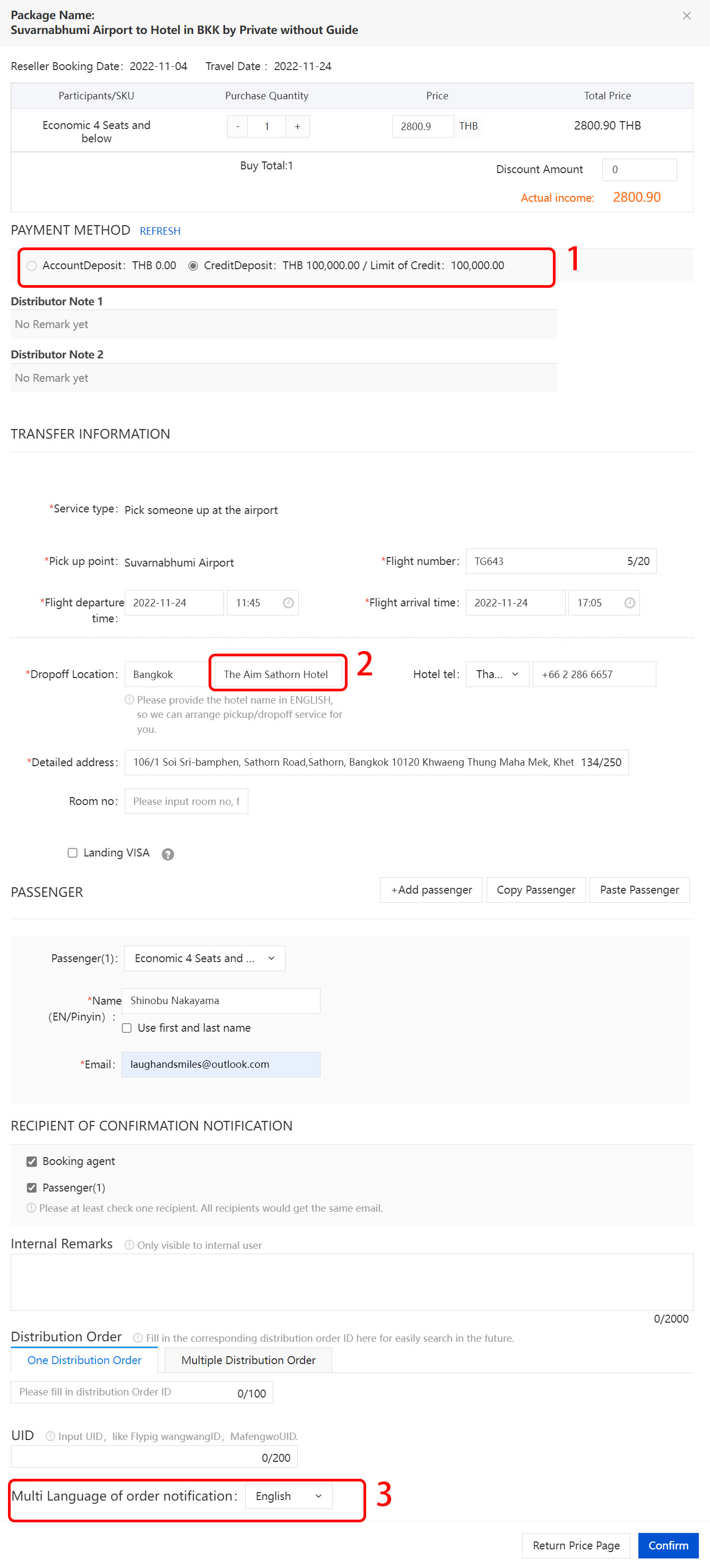Uncheck the Booking agent recipient
This screenshot has height=1568, width=710.
32,1161
